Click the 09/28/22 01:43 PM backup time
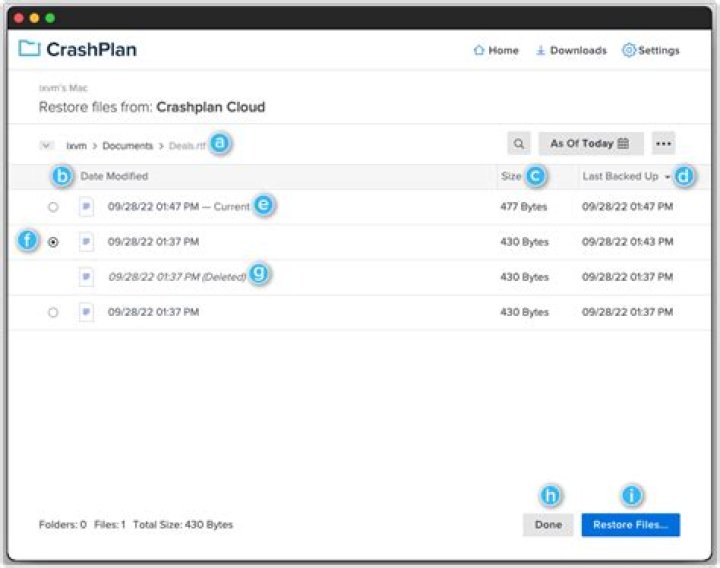 [627, 242]
